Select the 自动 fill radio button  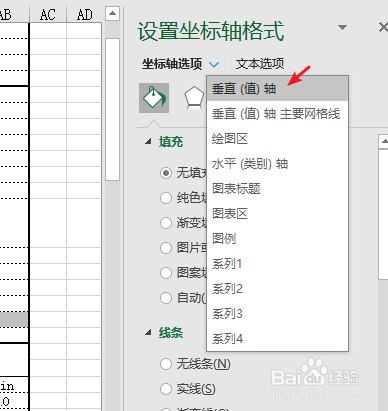pos(166,298)
